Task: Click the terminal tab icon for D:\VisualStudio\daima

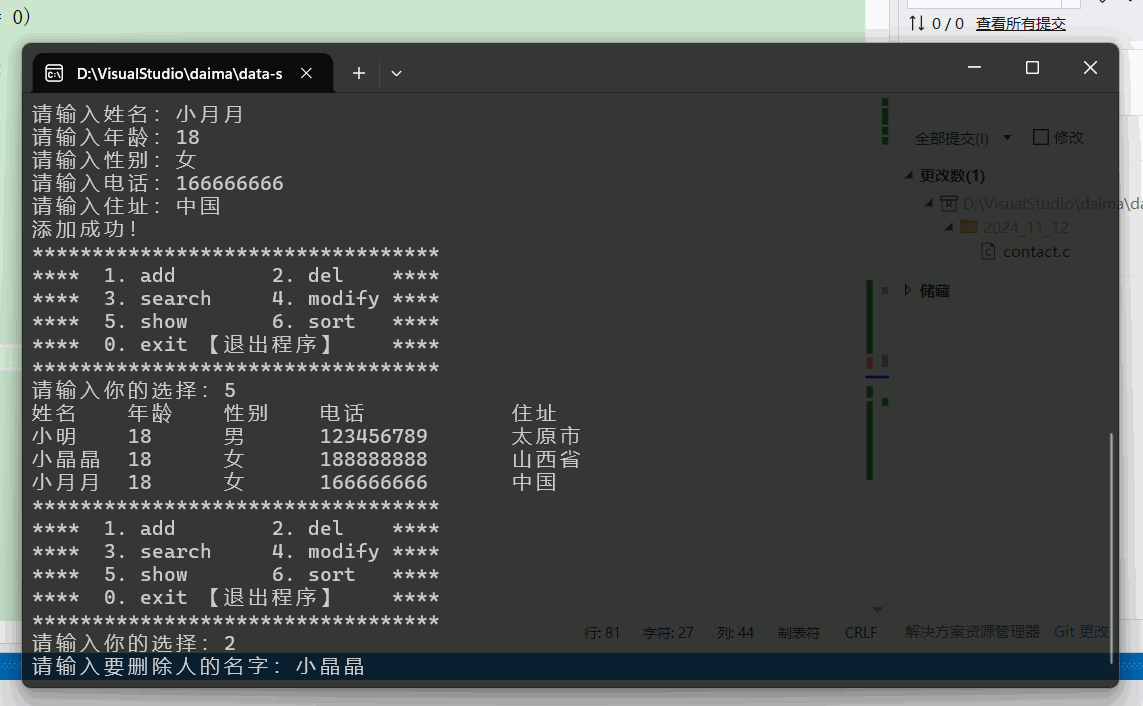Action: coord(54,74)
